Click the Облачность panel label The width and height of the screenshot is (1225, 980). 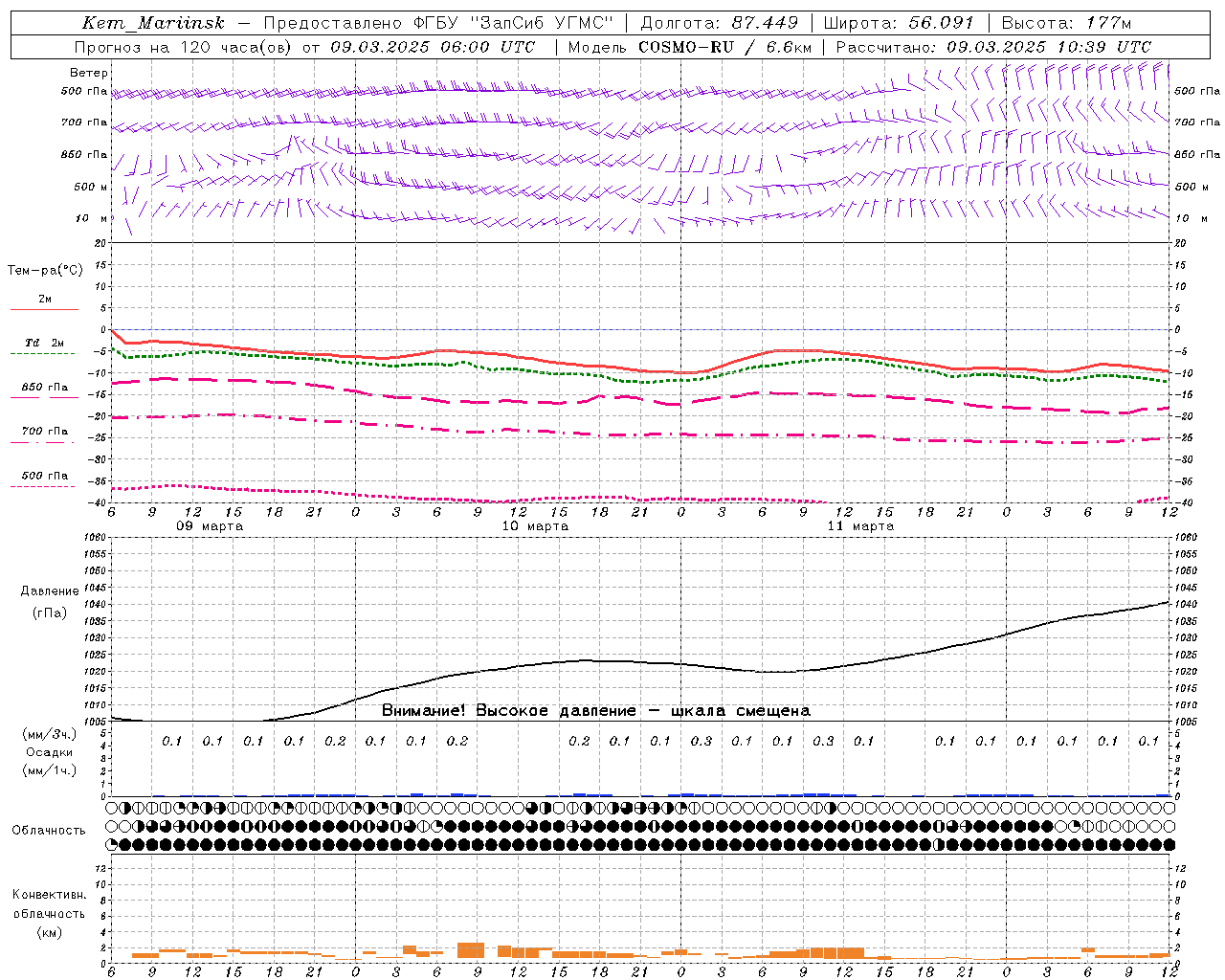tap(49, 831)
